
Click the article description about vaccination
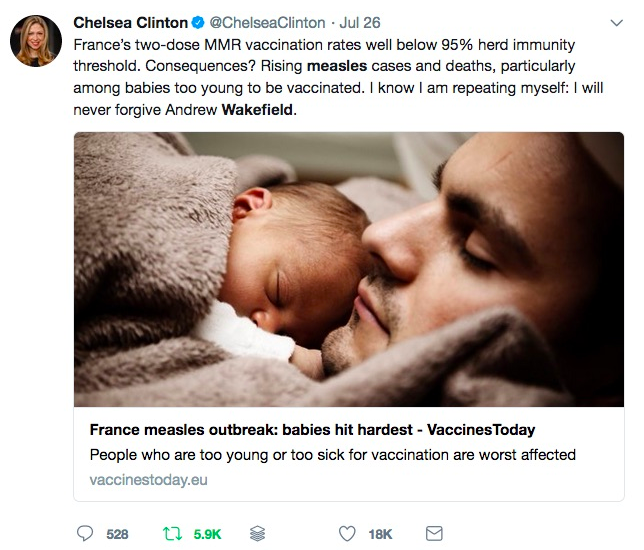point(332,455)
